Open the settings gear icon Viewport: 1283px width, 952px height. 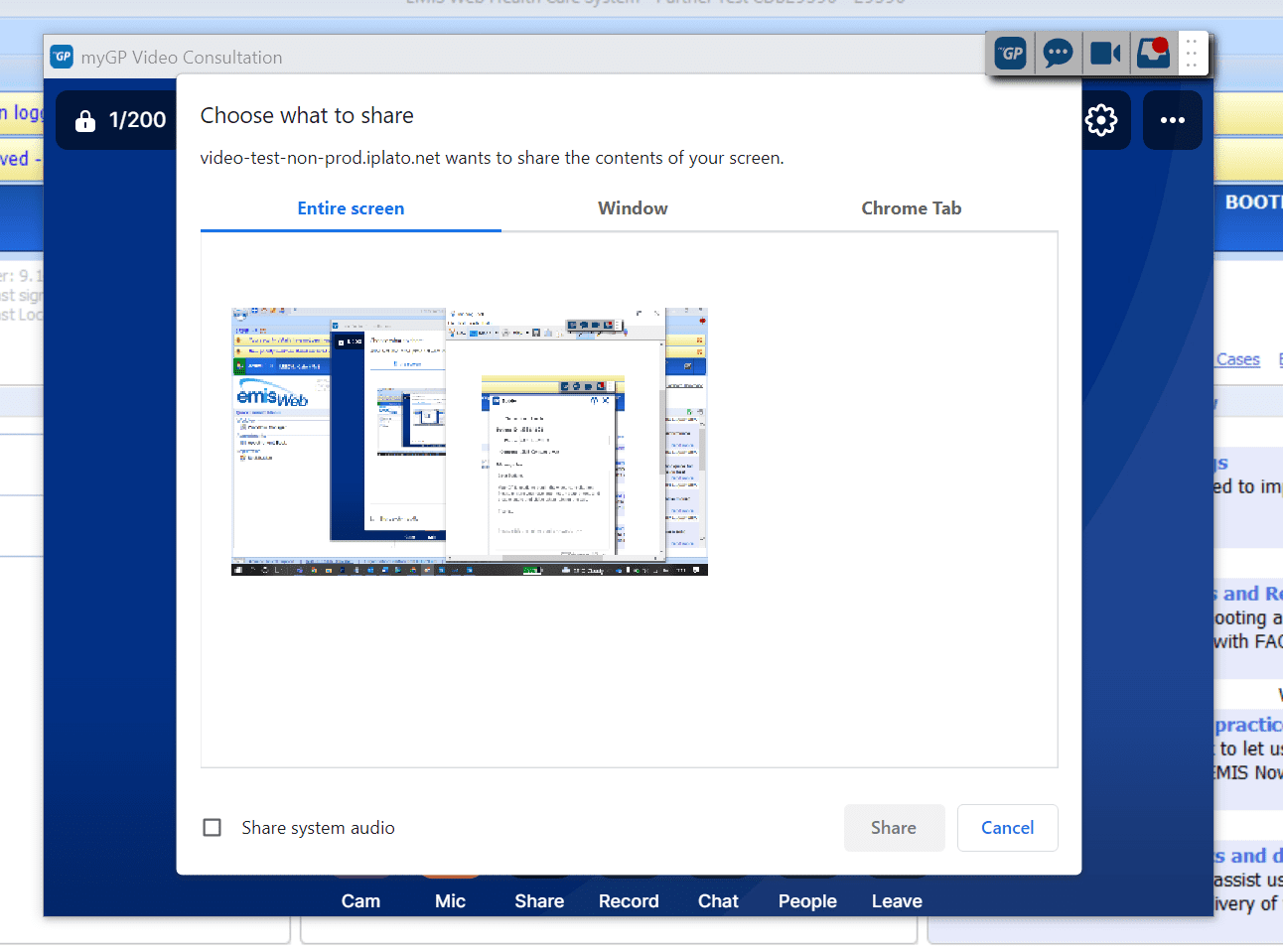point(1101,120)
